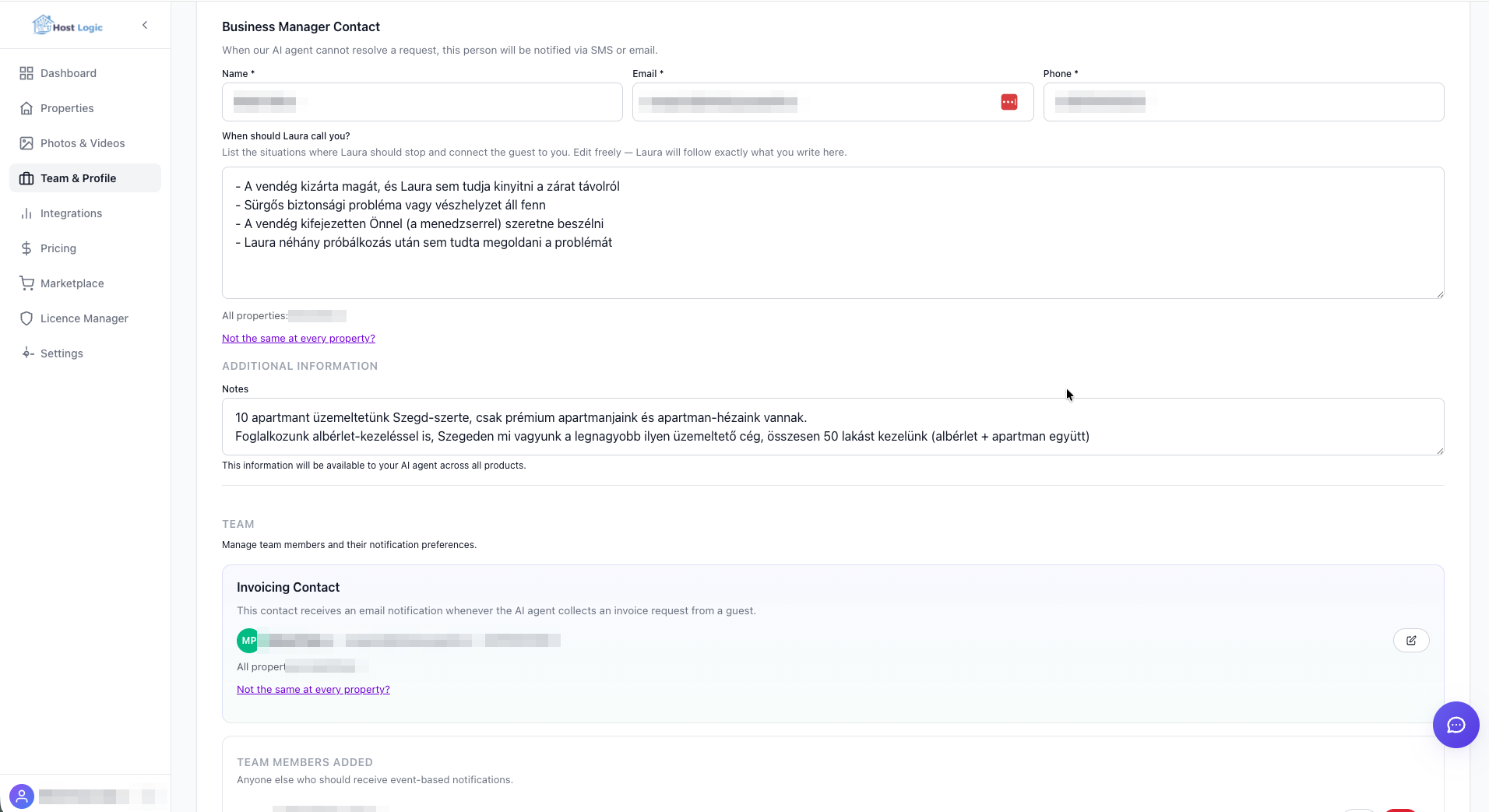Open the chat support bubble
Screen dimensions: 1489x812
coord(1456,725)
